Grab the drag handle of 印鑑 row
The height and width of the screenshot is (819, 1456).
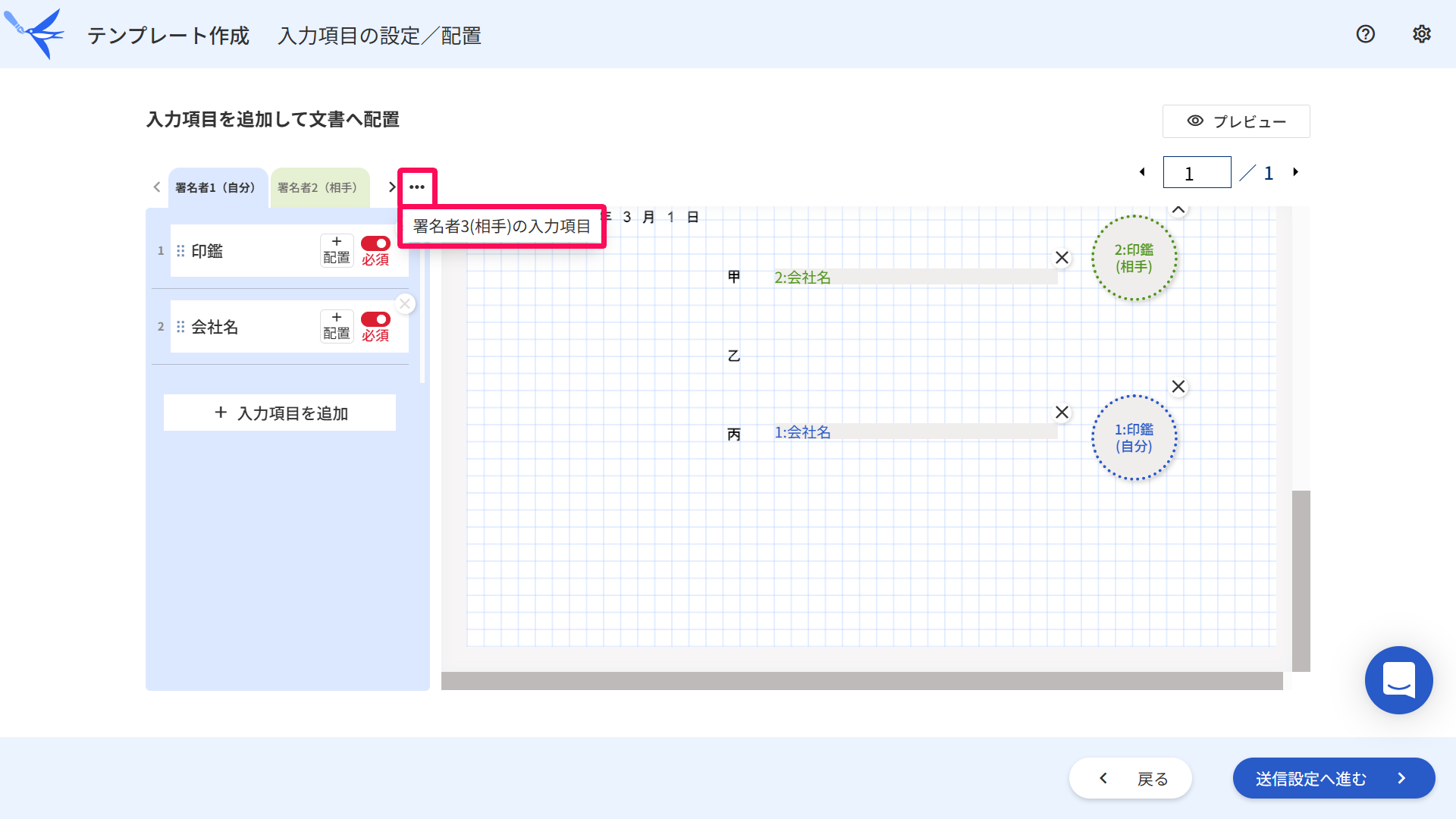pyautogui.click(x=180, y=251)
